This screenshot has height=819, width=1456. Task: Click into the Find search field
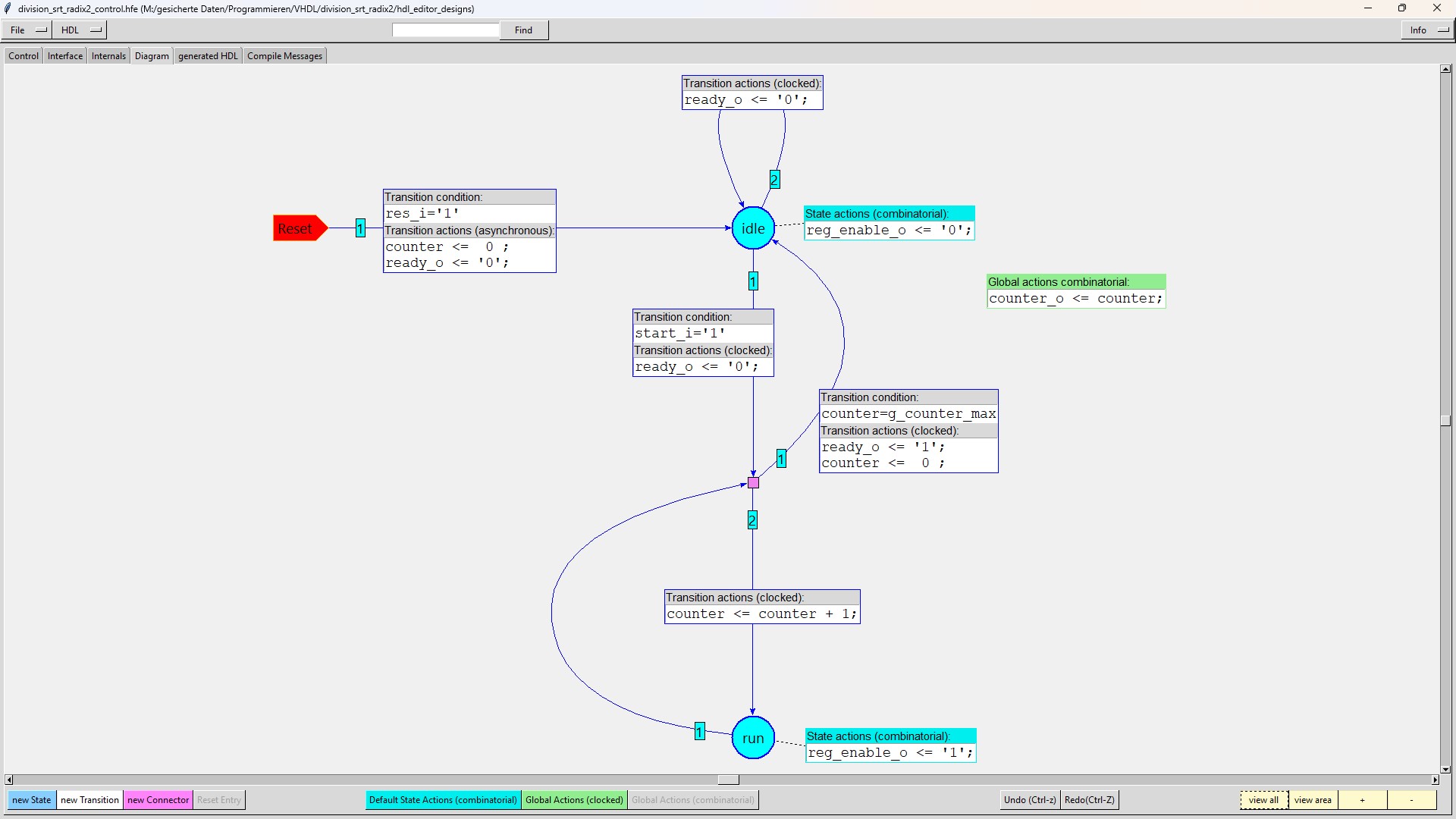[x=445, y=30]
